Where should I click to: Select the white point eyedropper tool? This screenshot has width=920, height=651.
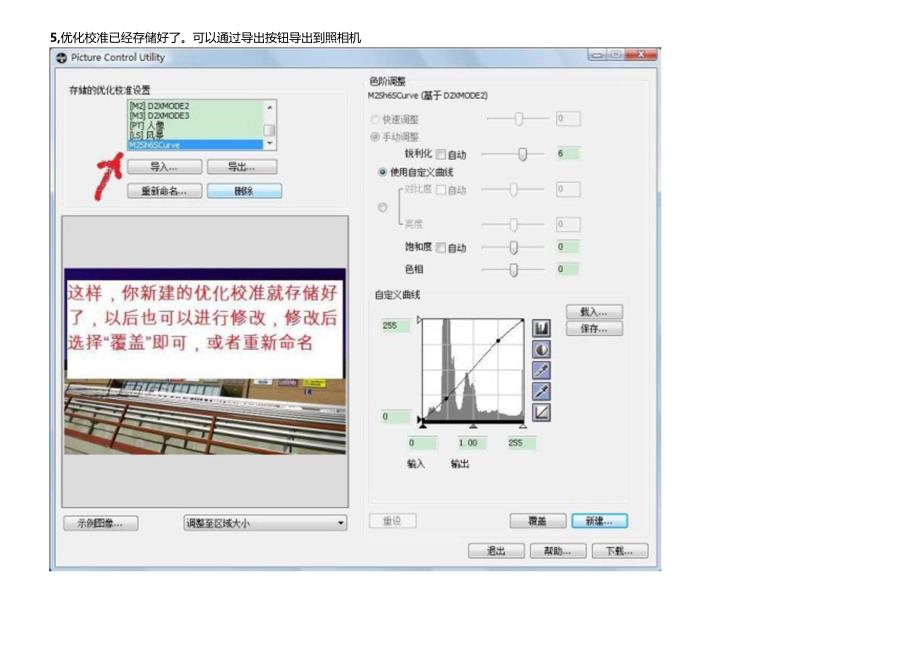tap(541, 370)
